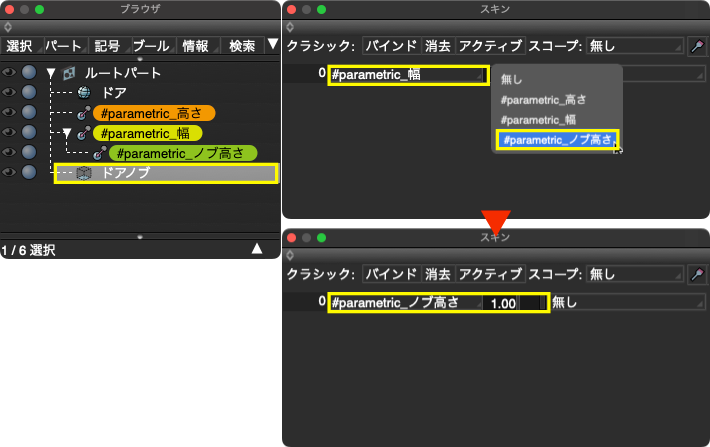Open the 検索 menu in browser
This screenshot has height=447, width=710.
242,46
